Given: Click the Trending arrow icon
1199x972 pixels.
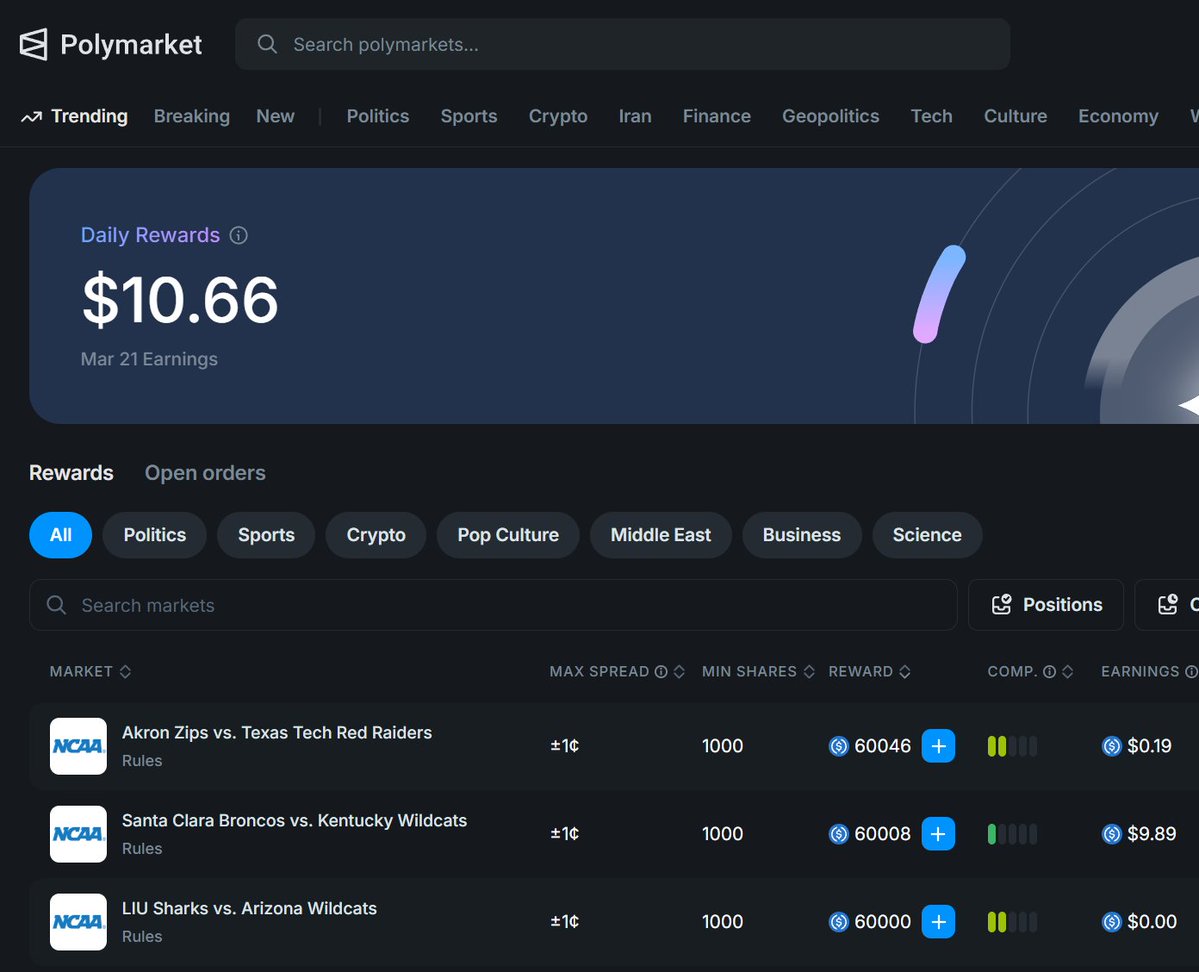Looking at the screenshot, I should pyautogui.click(x=31, y=116).
